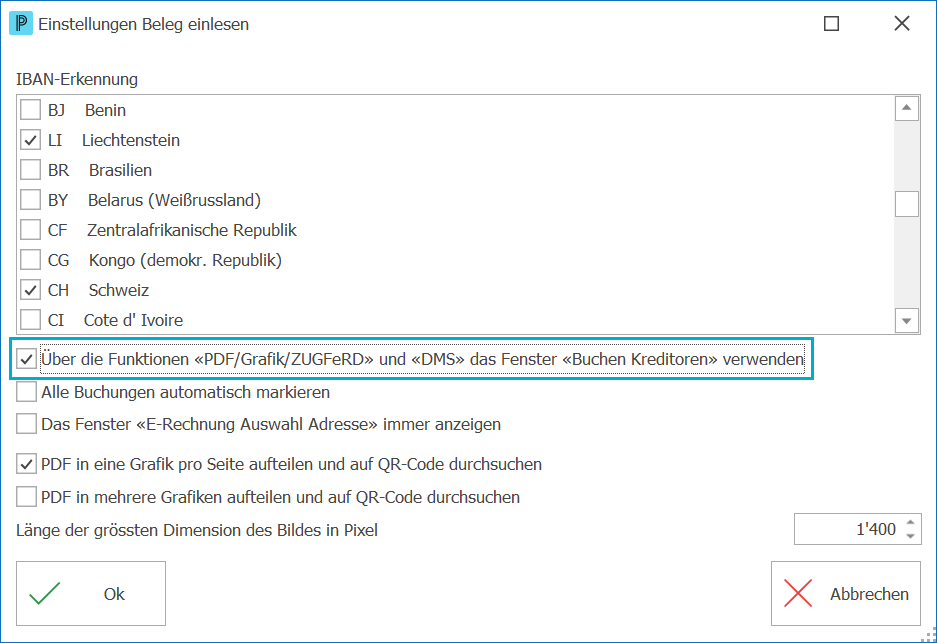Decrease the pixel dimension value with down arrow
This screenshot has width=937, height=643.
pyautogui.click(x=910, y=536)
